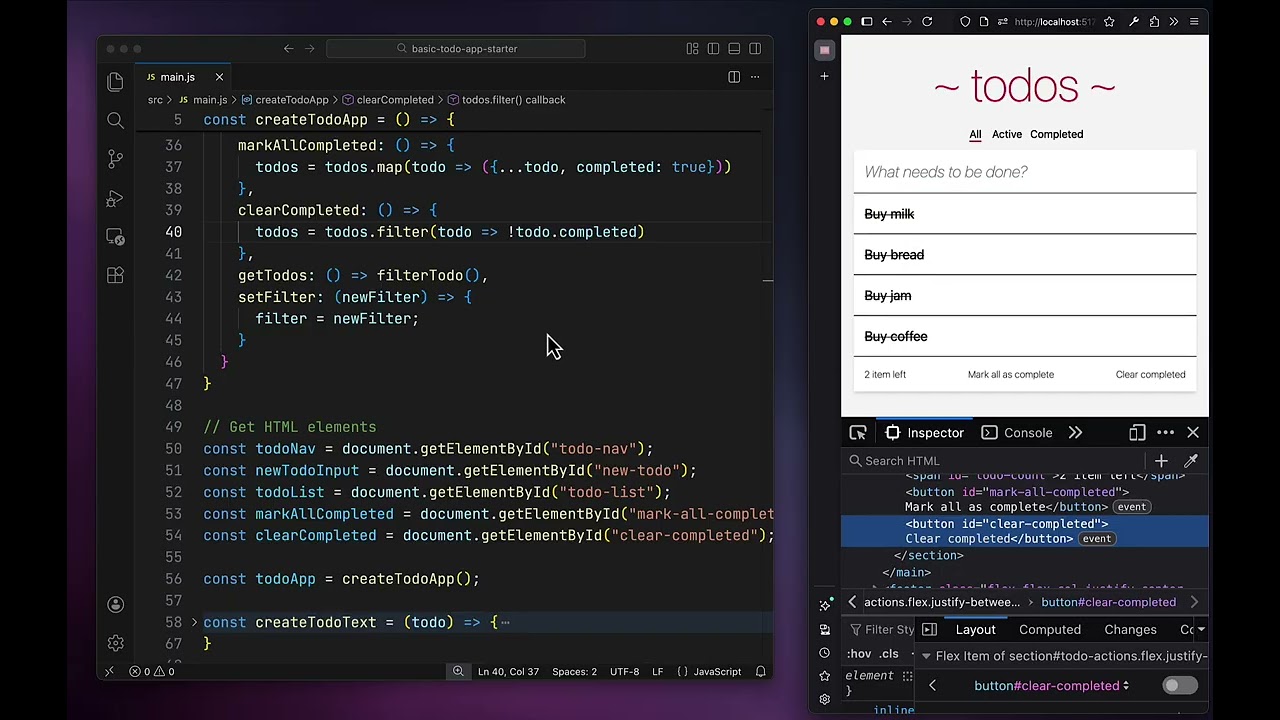Go back in VS Code navigation history
This screenshot has height=720, width=1280.
288,48
